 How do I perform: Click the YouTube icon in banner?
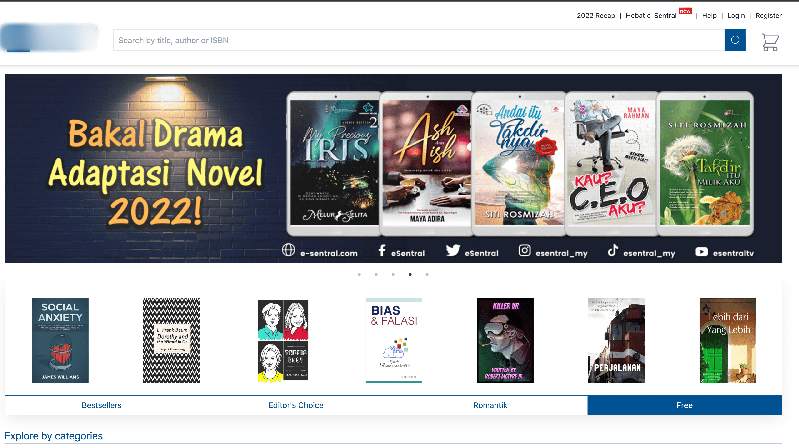(x=702, y=251)
